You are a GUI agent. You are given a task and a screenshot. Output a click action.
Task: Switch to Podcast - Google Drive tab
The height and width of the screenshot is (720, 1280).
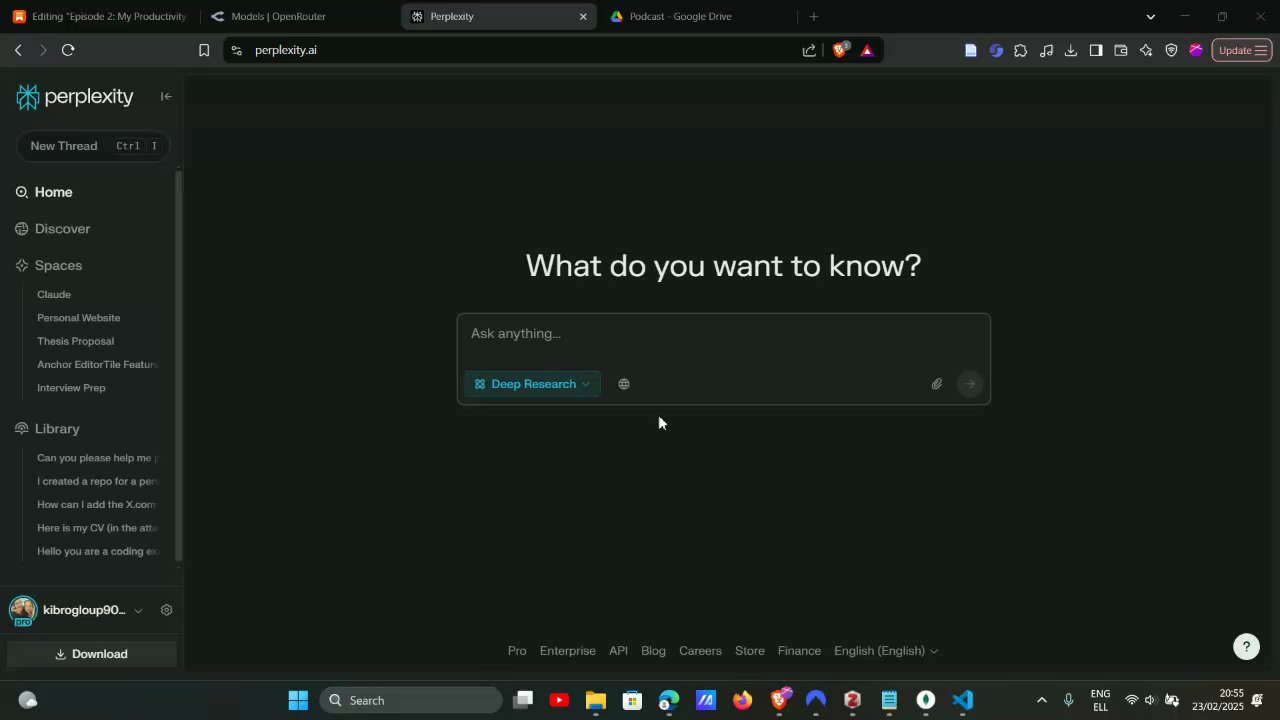pos(697,16)
